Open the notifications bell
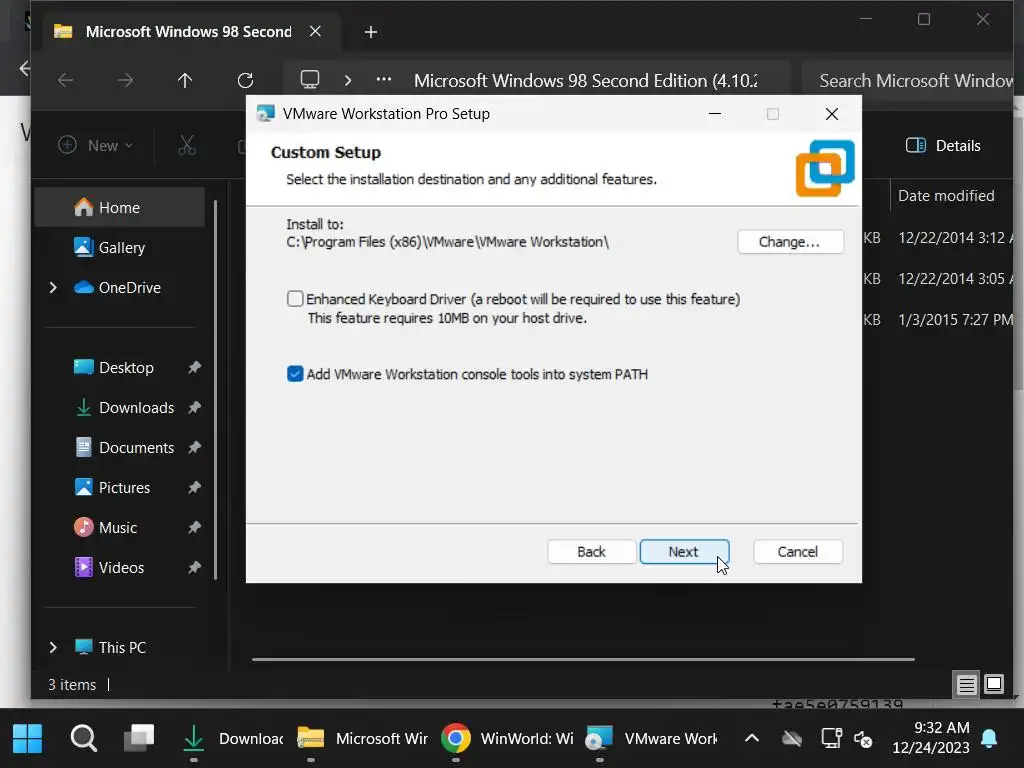 click(x=989, y=739)
